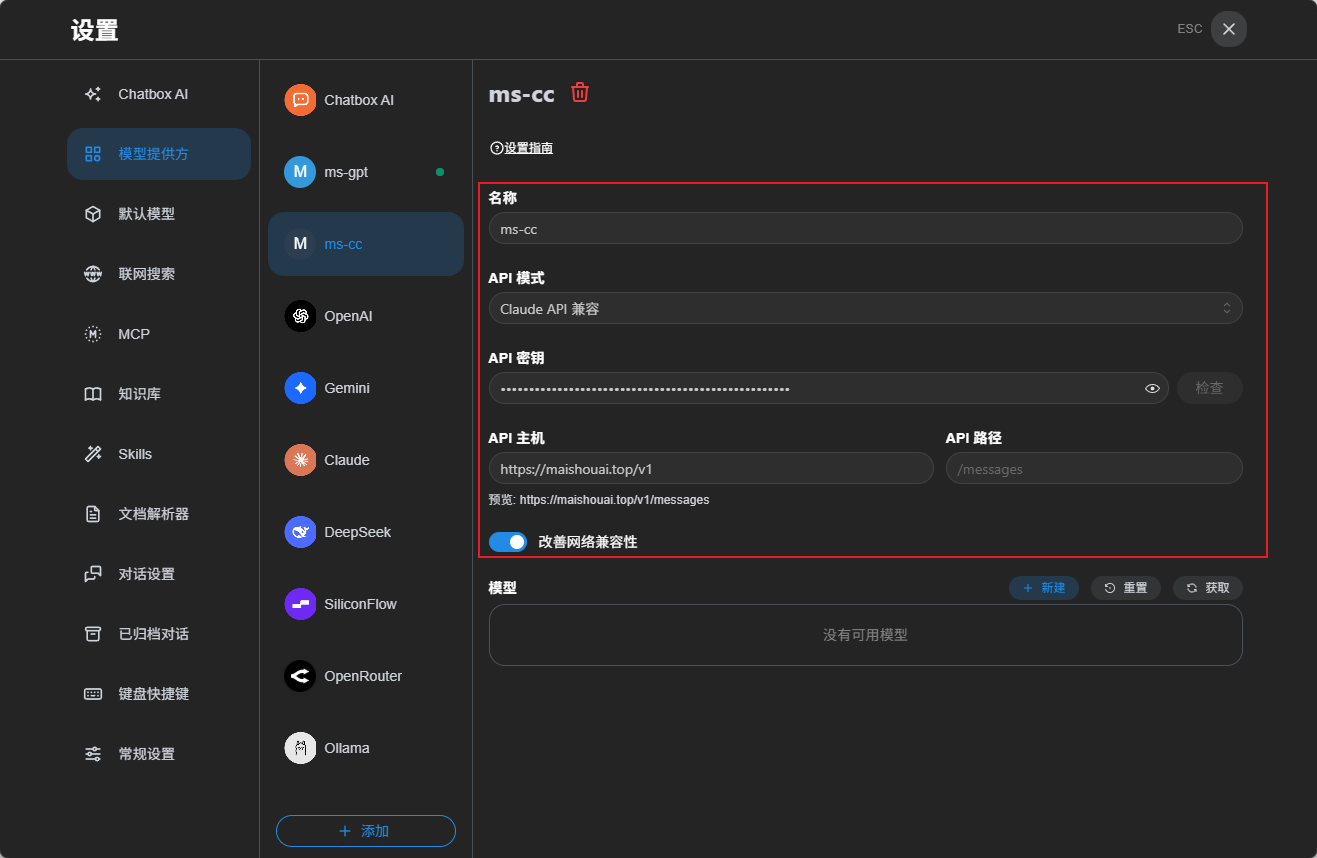The image size is (1317, 858).
Task: Click the 名称 input field
Action: tap(866, 228)
